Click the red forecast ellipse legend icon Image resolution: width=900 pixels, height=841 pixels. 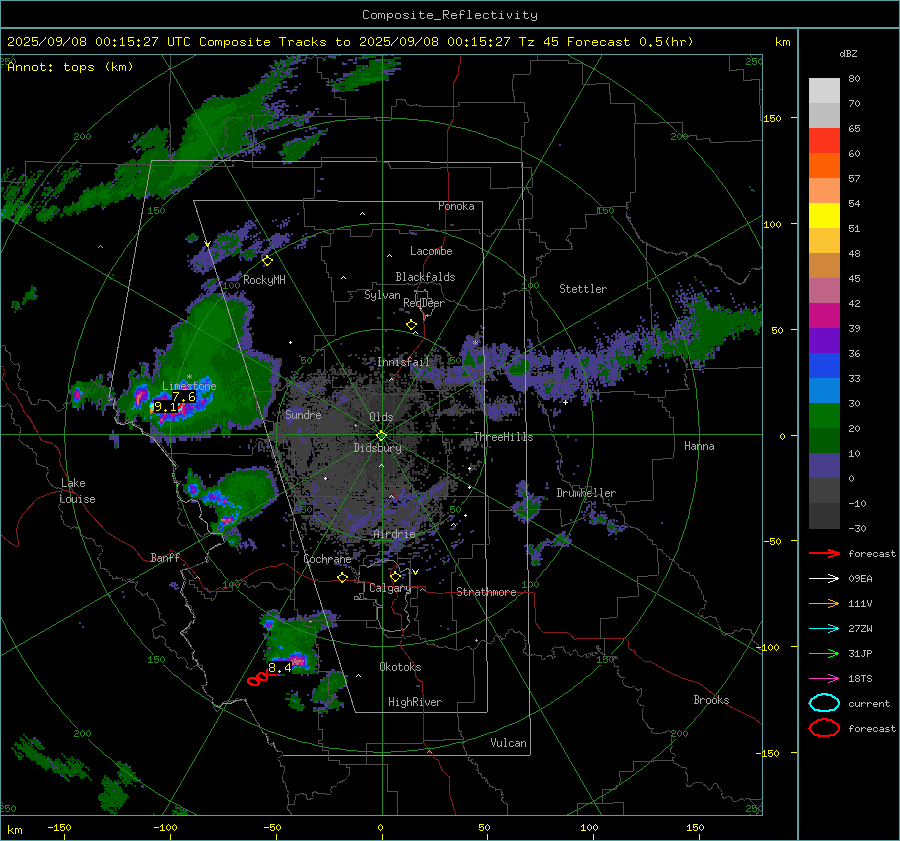[x=824, y=728]
